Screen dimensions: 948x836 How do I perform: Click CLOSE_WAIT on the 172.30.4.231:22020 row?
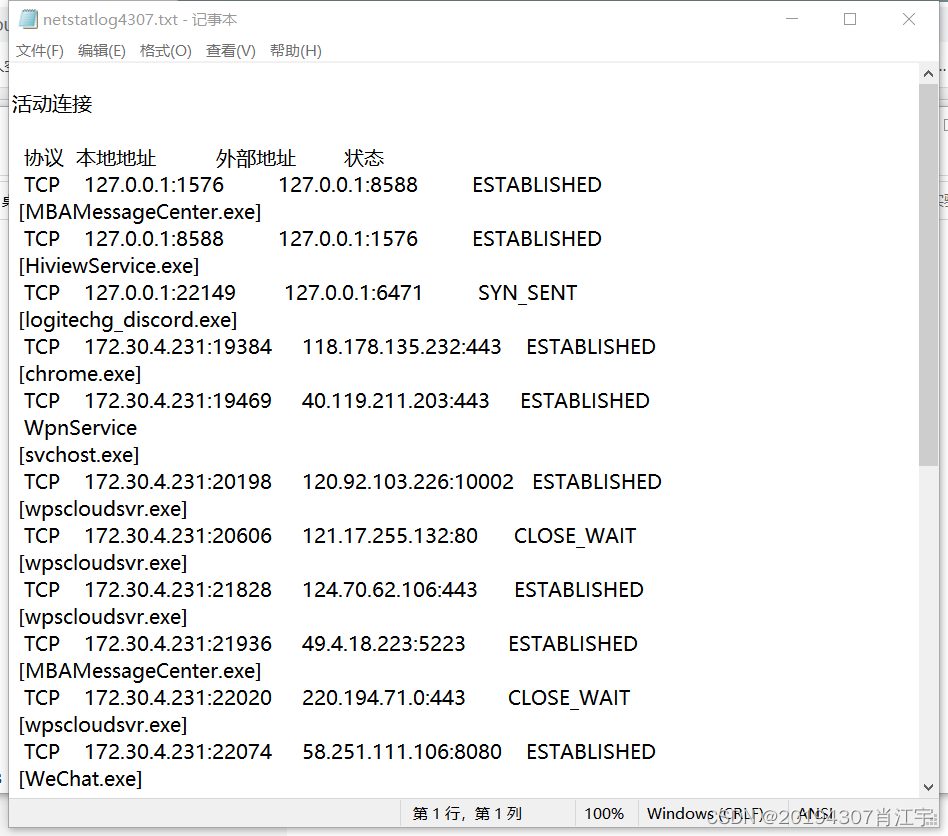click(x=569, y=698)
